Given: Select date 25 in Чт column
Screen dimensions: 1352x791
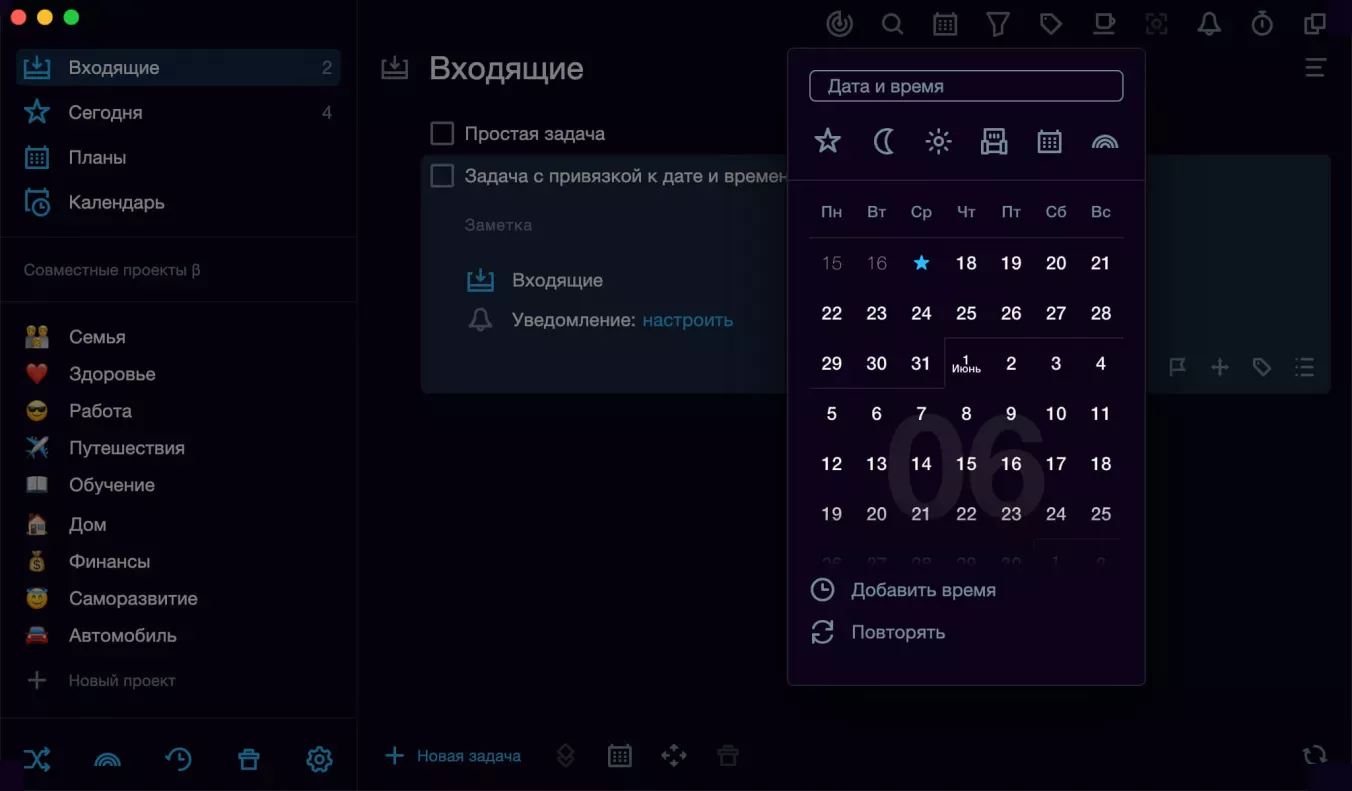Looking at the screenshot, I should click(966, 313).
